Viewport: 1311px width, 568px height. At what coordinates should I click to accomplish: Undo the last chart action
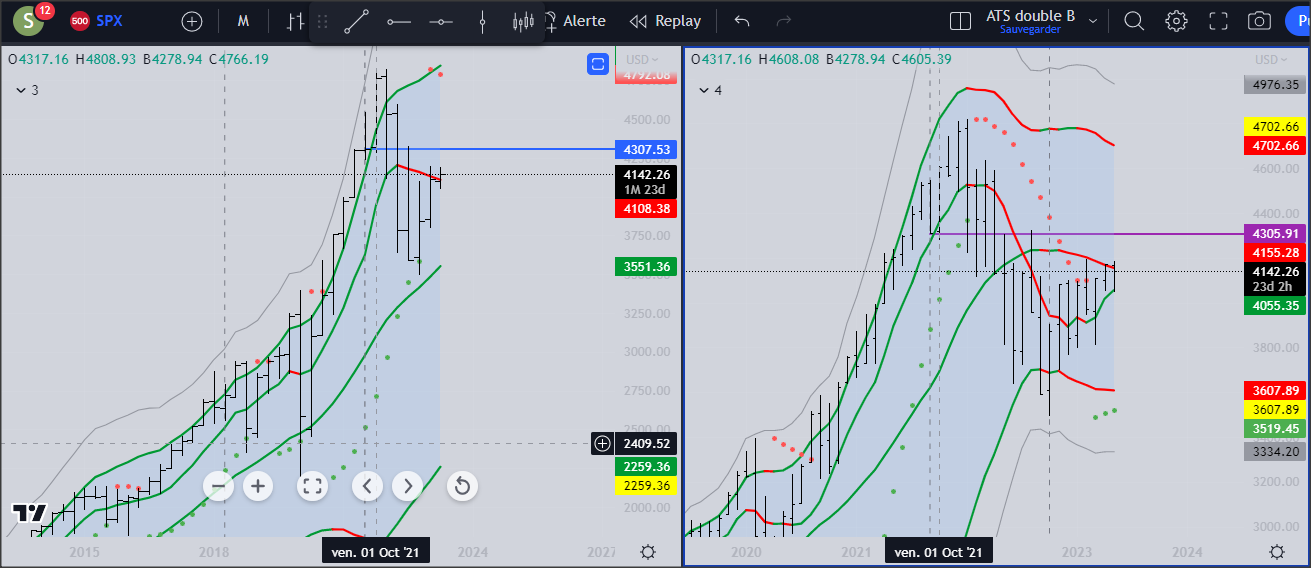[741, 21]
